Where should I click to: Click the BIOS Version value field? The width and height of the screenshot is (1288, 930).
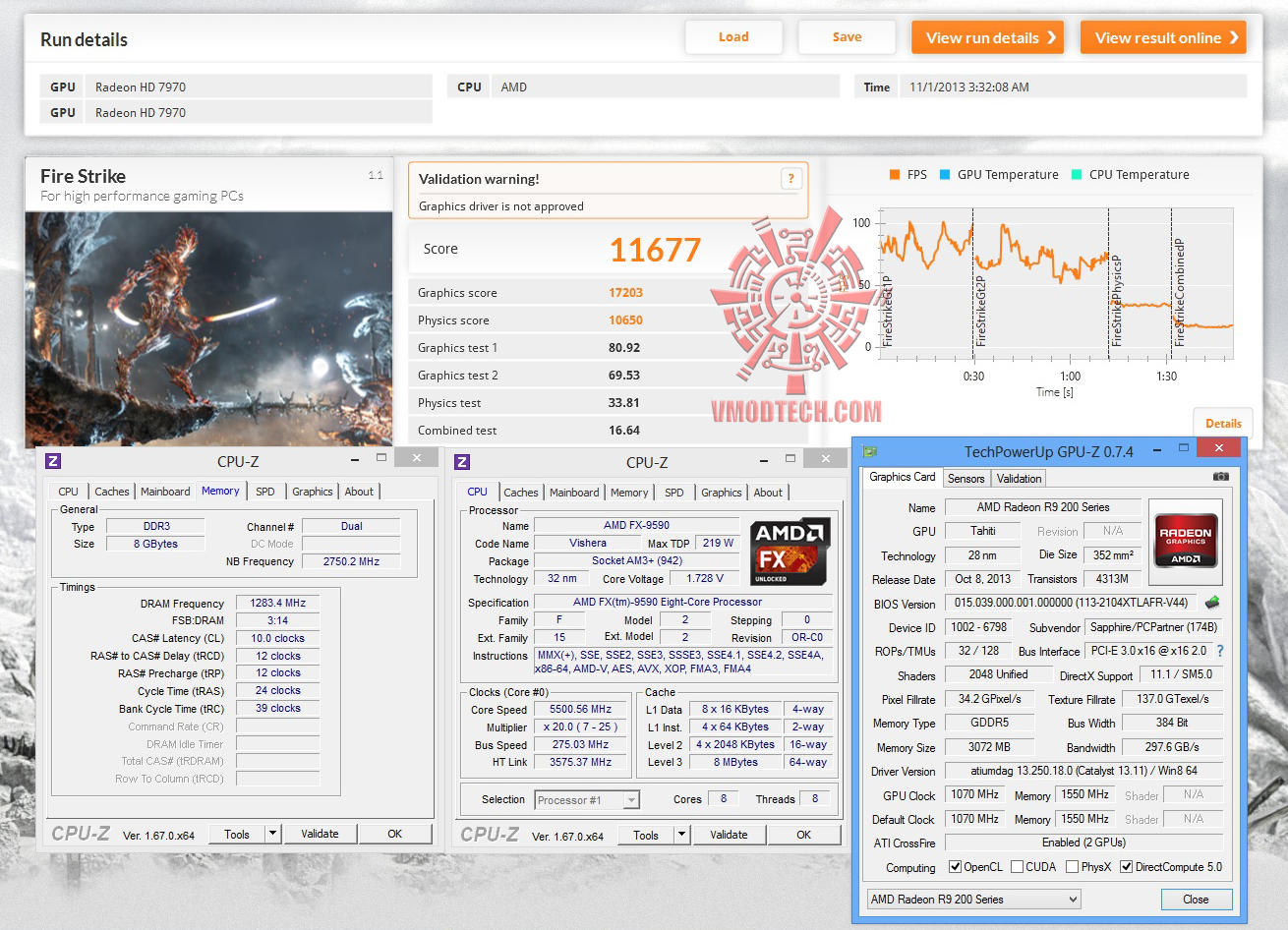[x=1072, y=603]
